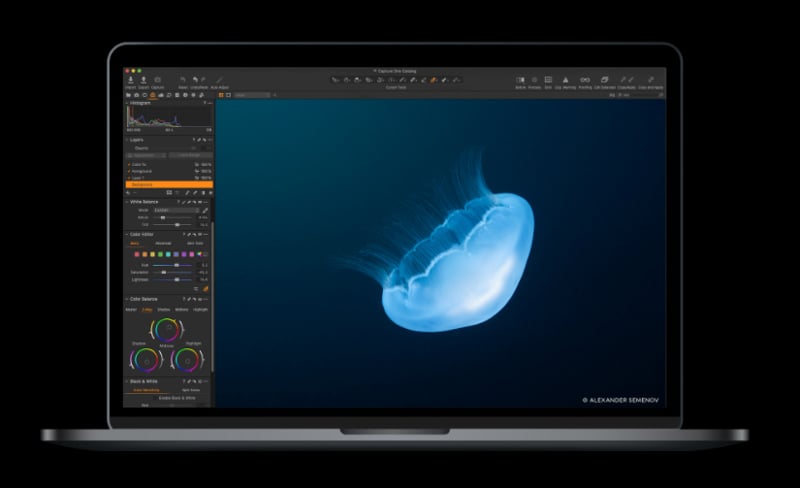
Task: Click the Saturation slider in Color Editor
Action: tap(173, 272)
